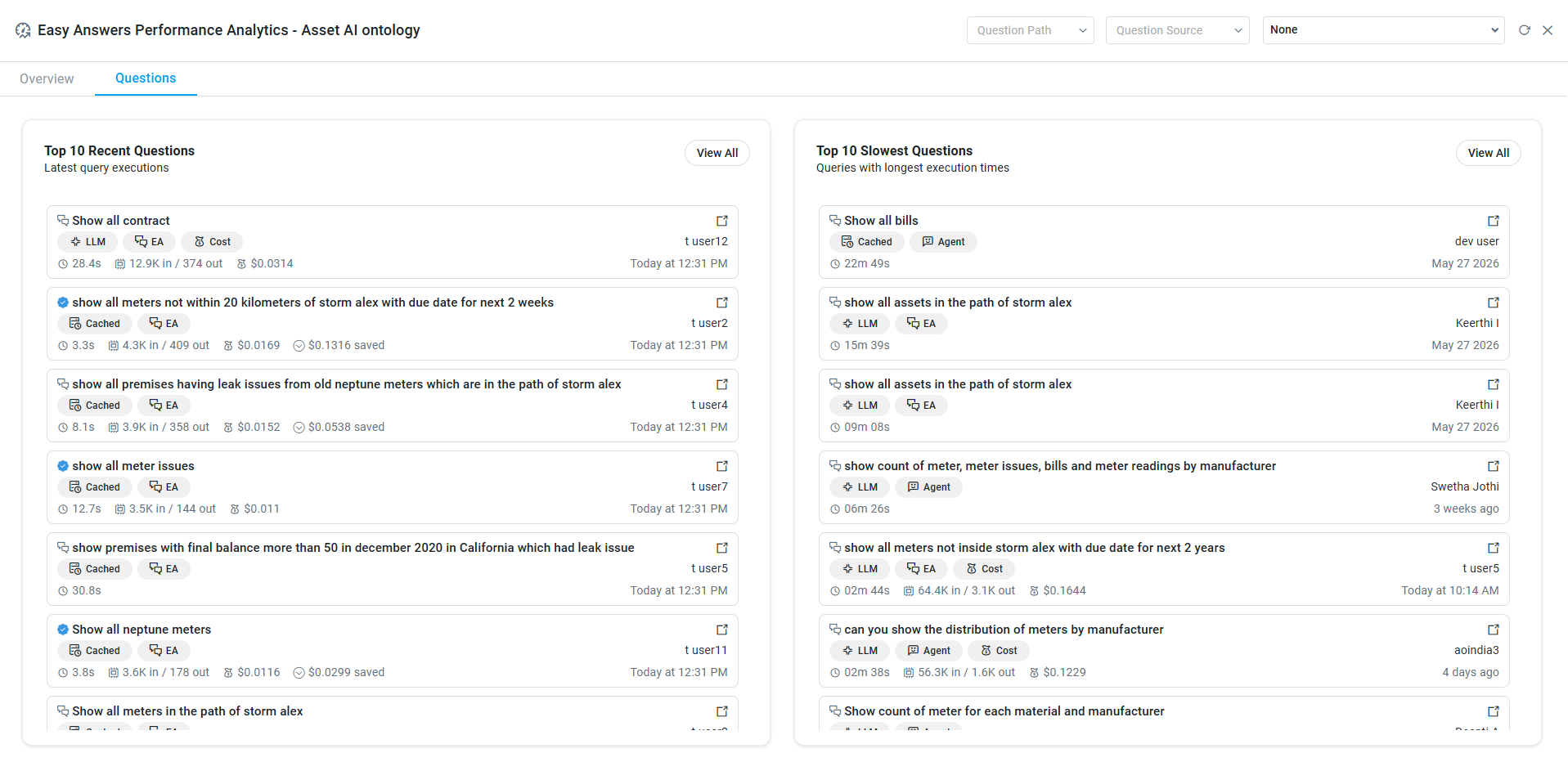Expand the Question Source dropdown

click(x=1178, y=30)
